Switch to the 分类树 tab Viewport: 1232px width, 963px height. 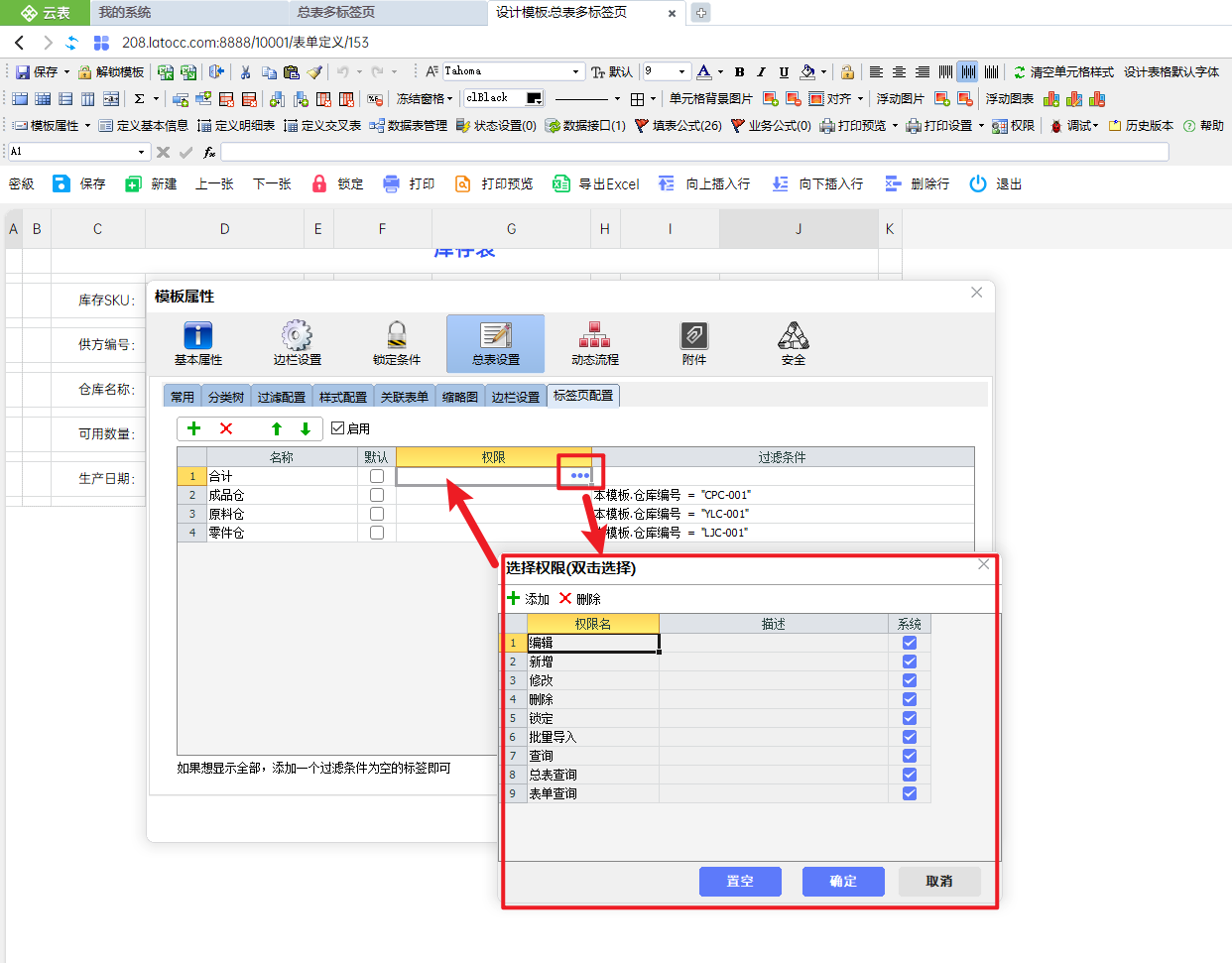[226, 397]
